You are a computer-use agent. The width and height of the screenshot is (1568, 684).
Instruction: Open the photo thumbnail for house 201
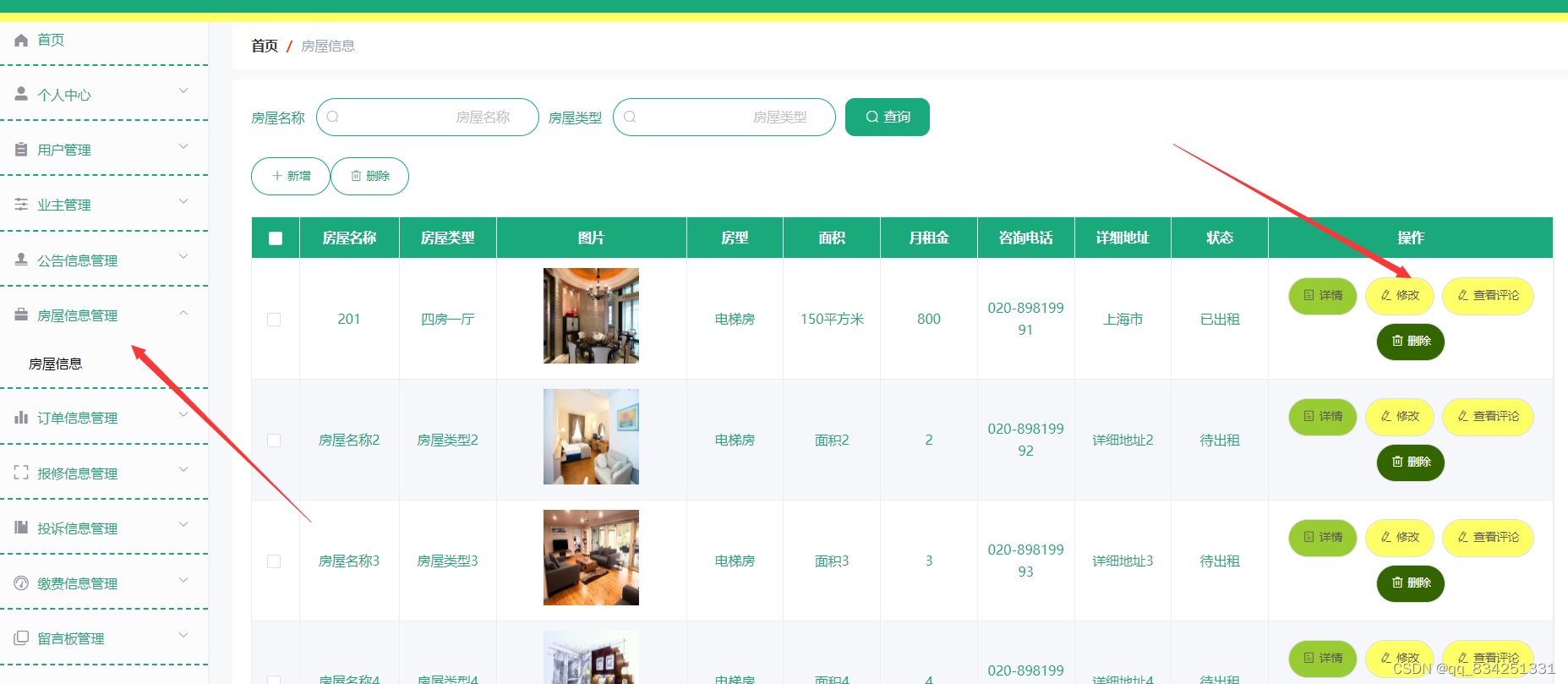[x=591, y=315]
